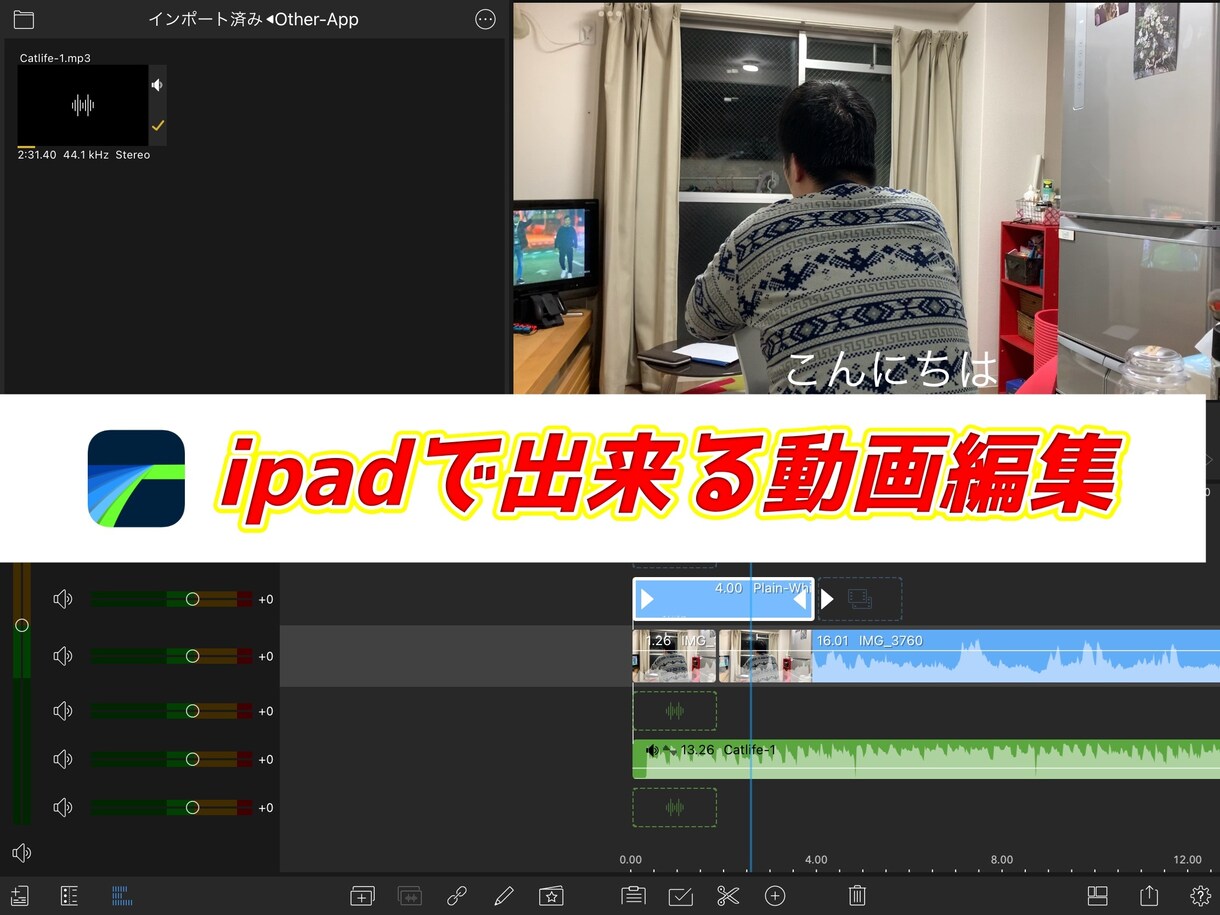The image size is (1220, 915).
Task: Toggle the track headers list icon
Action: tap(69, 896)
